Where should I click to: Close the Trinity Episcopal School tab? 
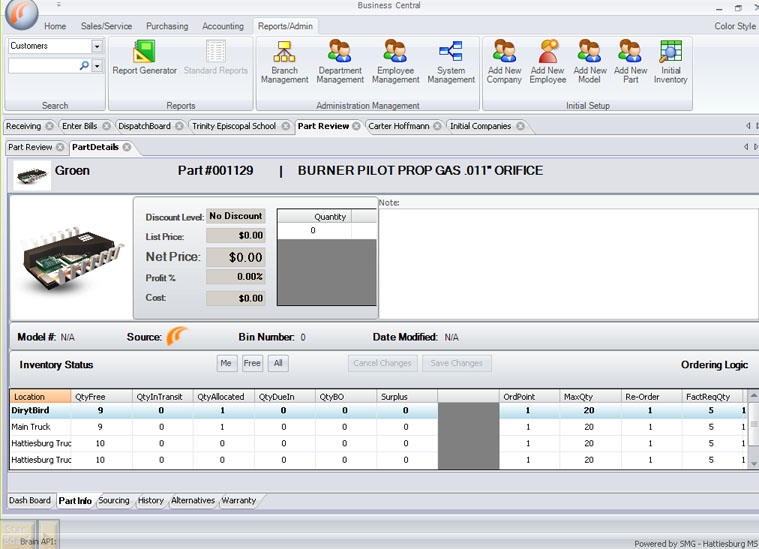tap(286, 126)
